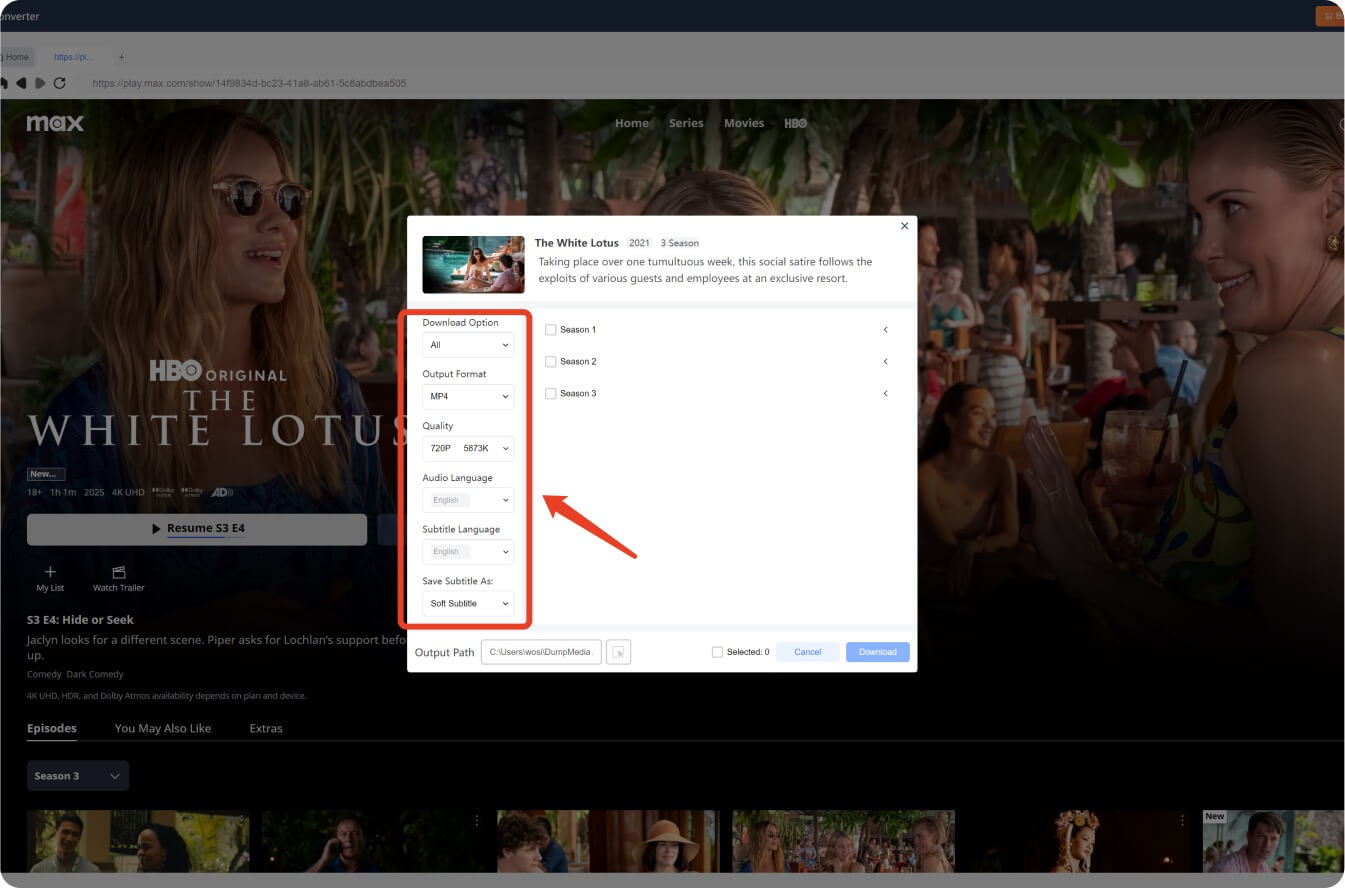Click the Cancel button
The width and height of the screenshot is (1345, 888).
pyautogui.click(x=808, y=652)
